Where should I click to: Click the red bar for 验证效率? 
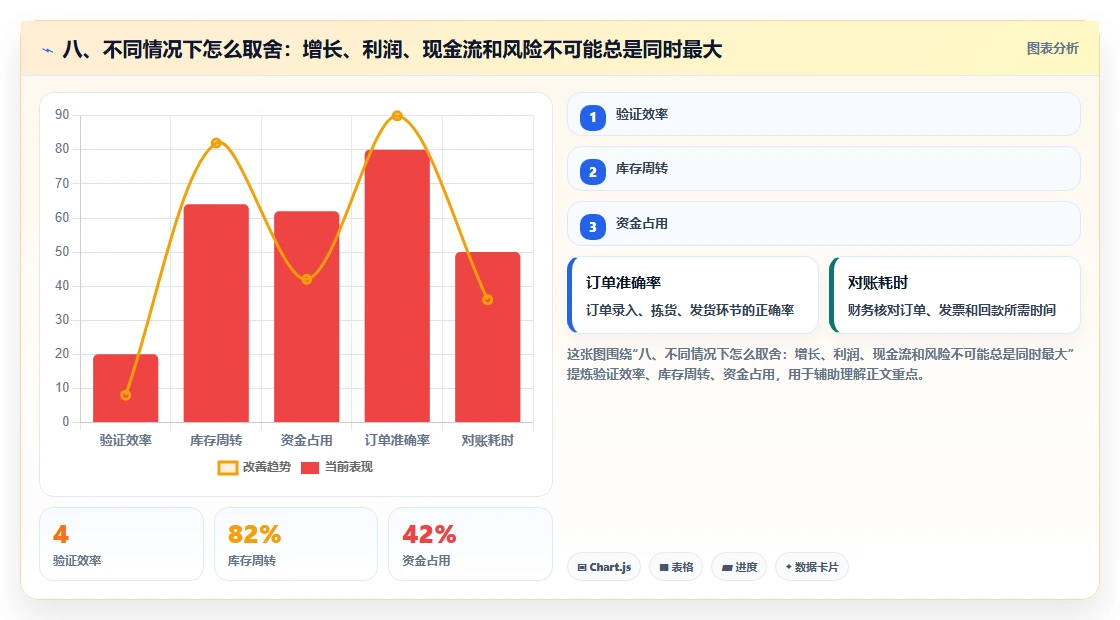(x=126, y=388)
